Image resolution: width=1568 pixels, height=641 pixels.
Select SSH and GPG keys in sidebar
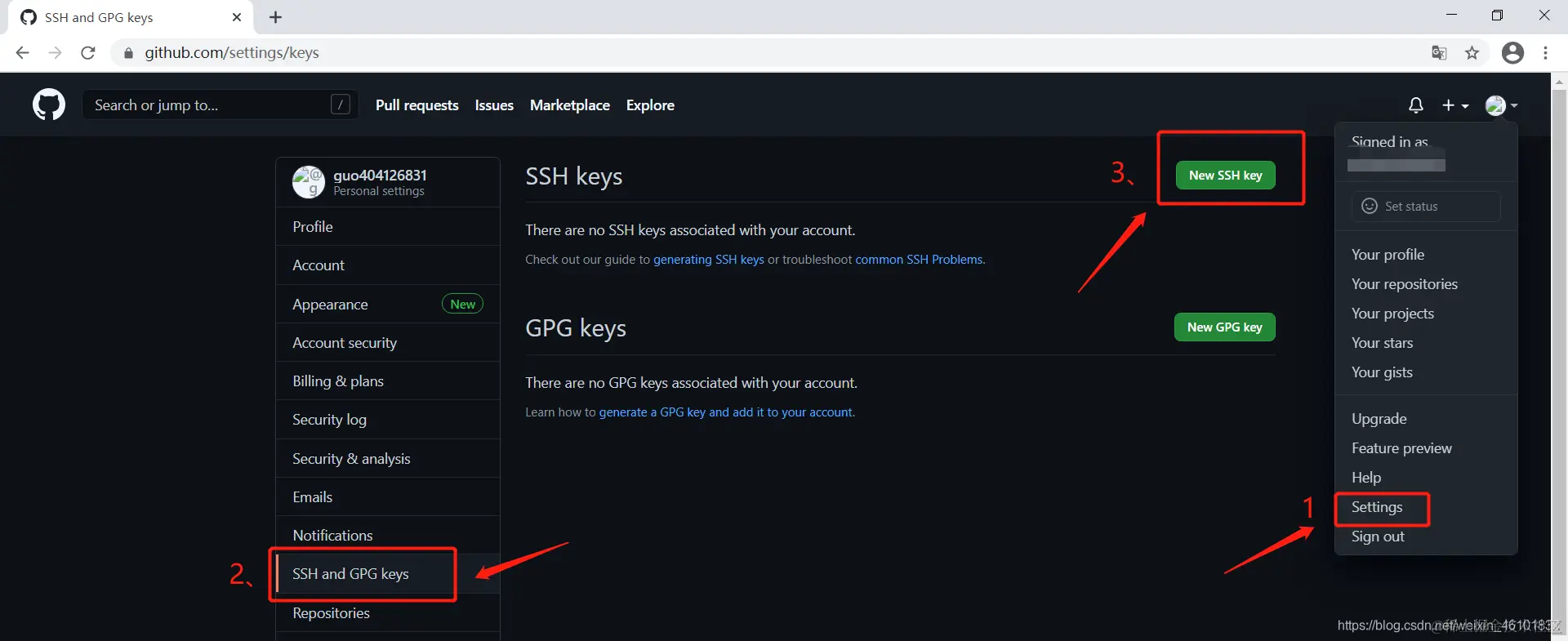tap(388, 574)
